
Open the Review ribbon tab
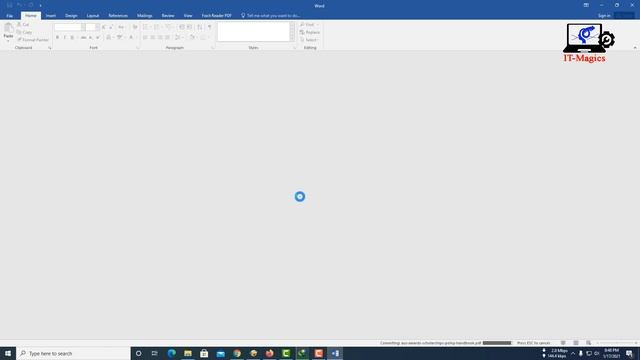tap(168, 16)
